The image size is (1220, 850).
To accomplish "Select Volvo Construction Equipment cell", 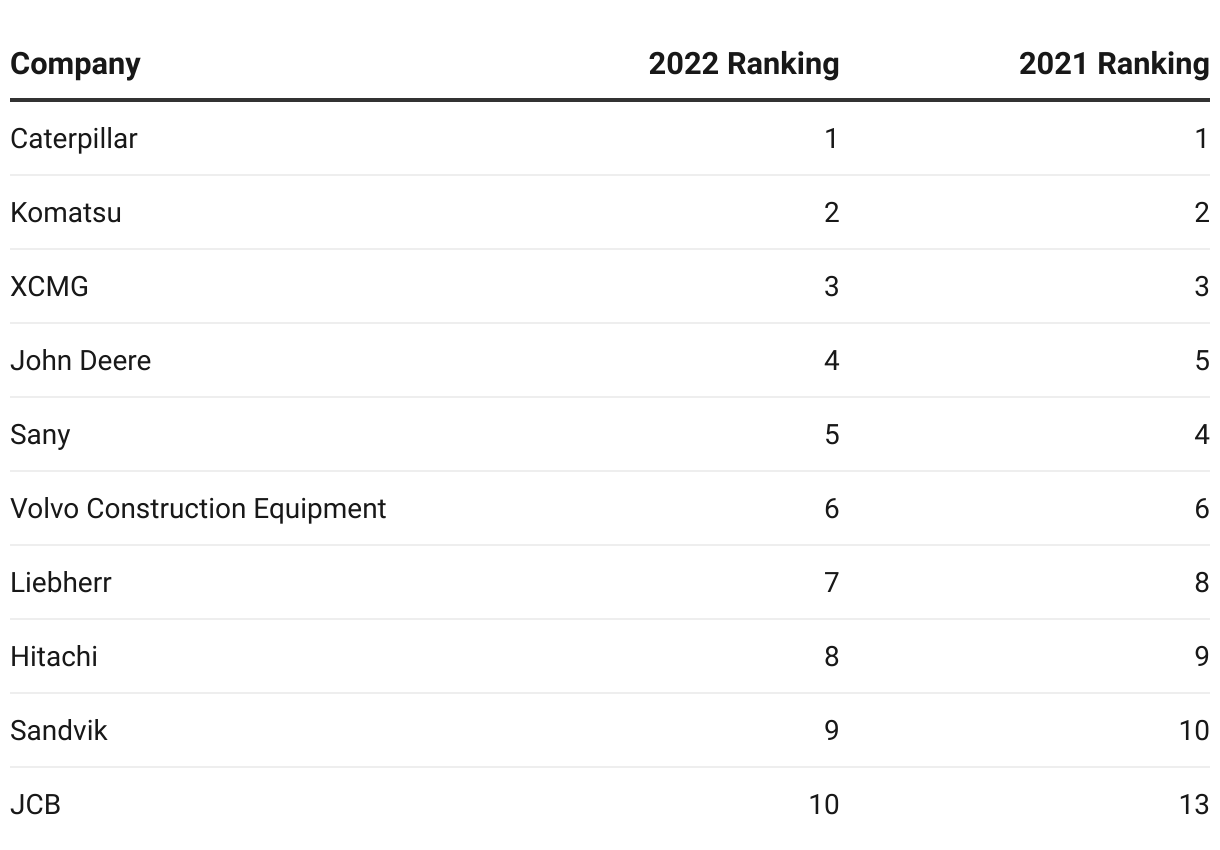I will pyautogui.click(x=198, y=508).
